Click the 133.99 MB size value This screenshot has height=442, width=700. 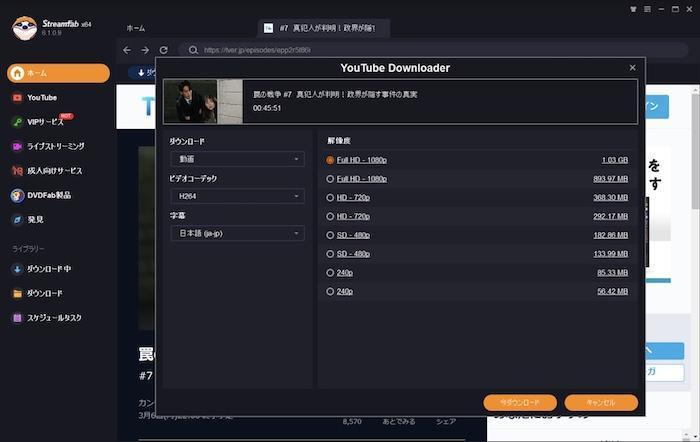(x=610, y=254)
